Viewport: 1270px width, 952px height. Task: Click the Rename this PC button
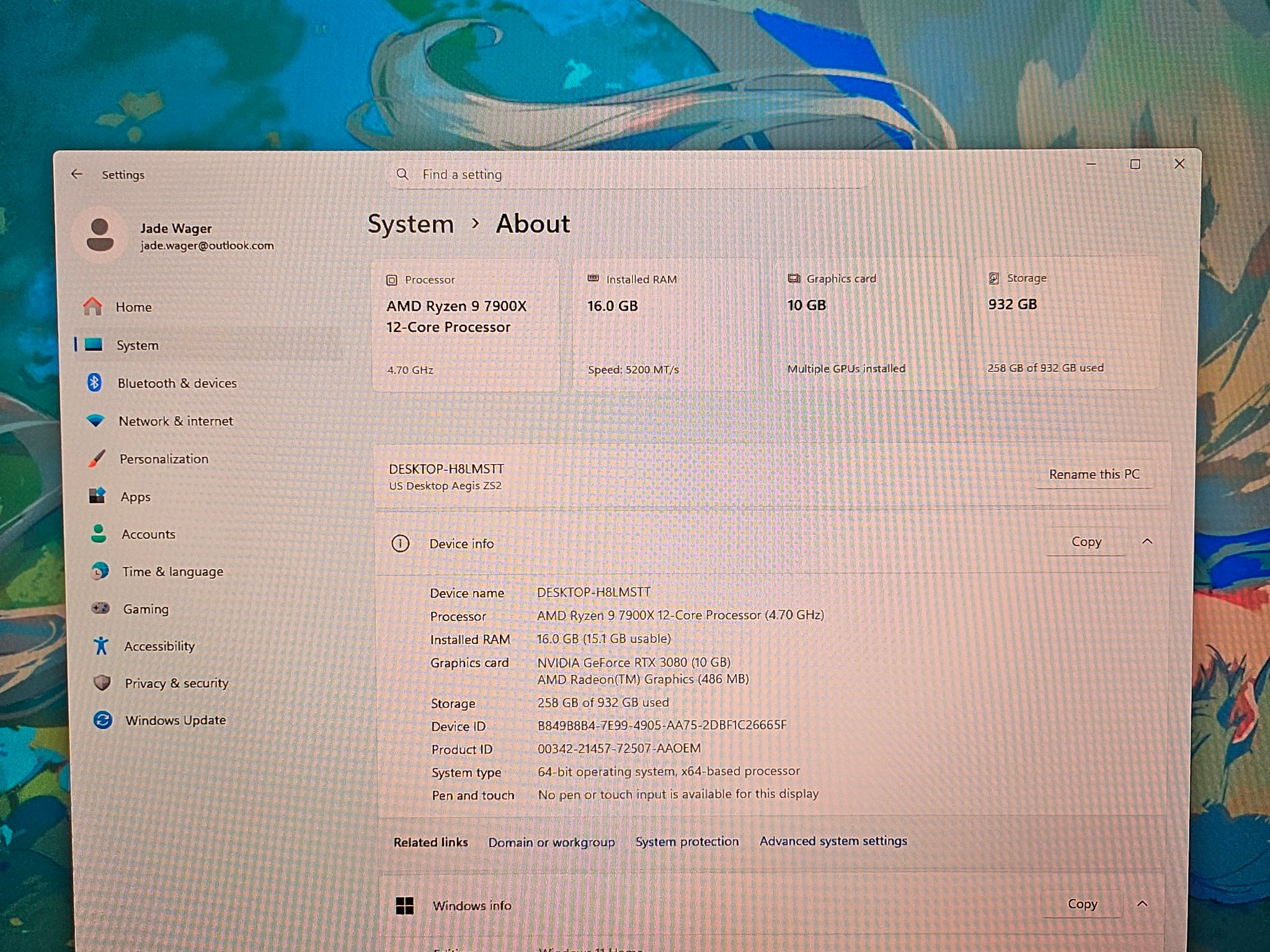pos(1095,474)
